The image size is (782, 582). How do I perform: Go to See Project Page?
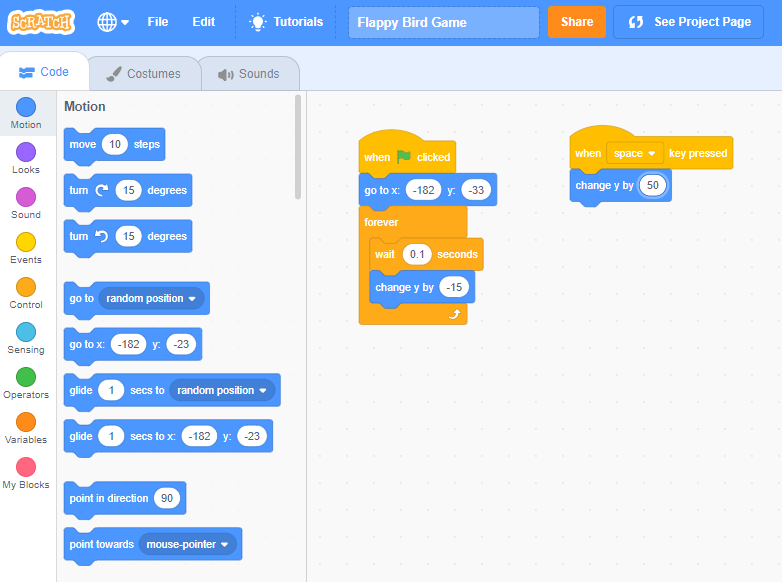(689, 22)
